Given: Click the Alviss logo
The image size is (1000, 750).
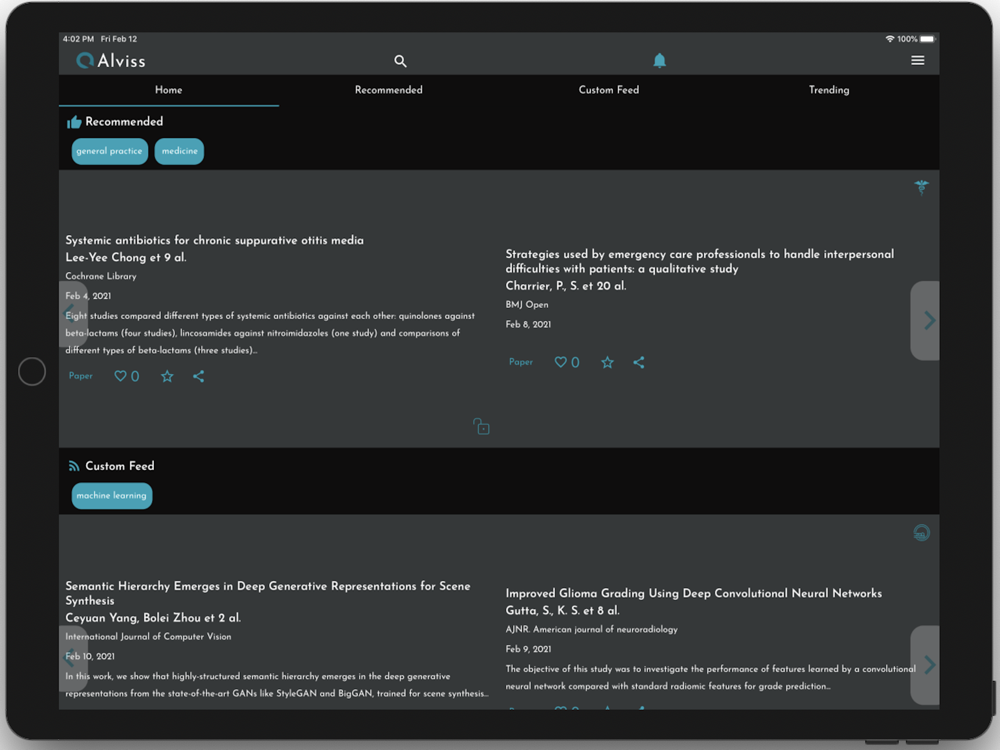Looking at the screenshot, I should click(111, 61).
